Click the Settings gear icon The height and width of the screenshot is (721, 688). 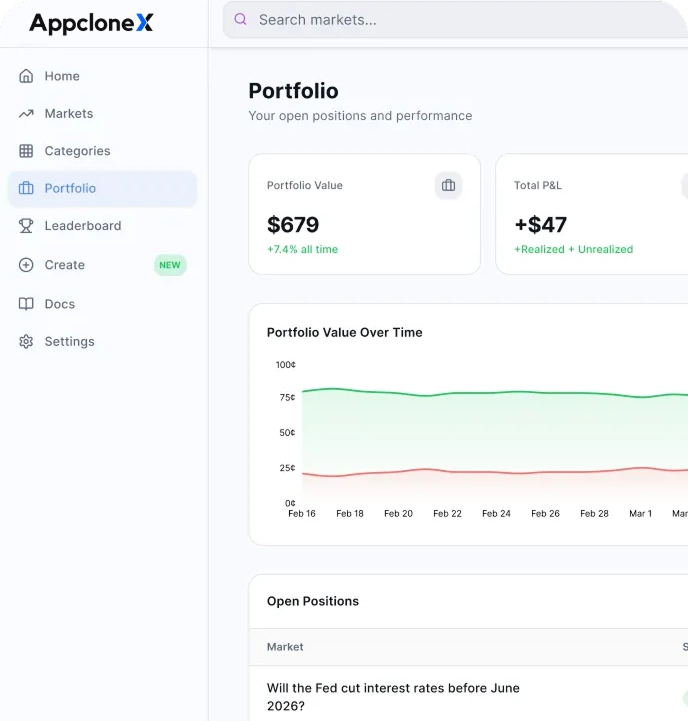click(26, 342)
